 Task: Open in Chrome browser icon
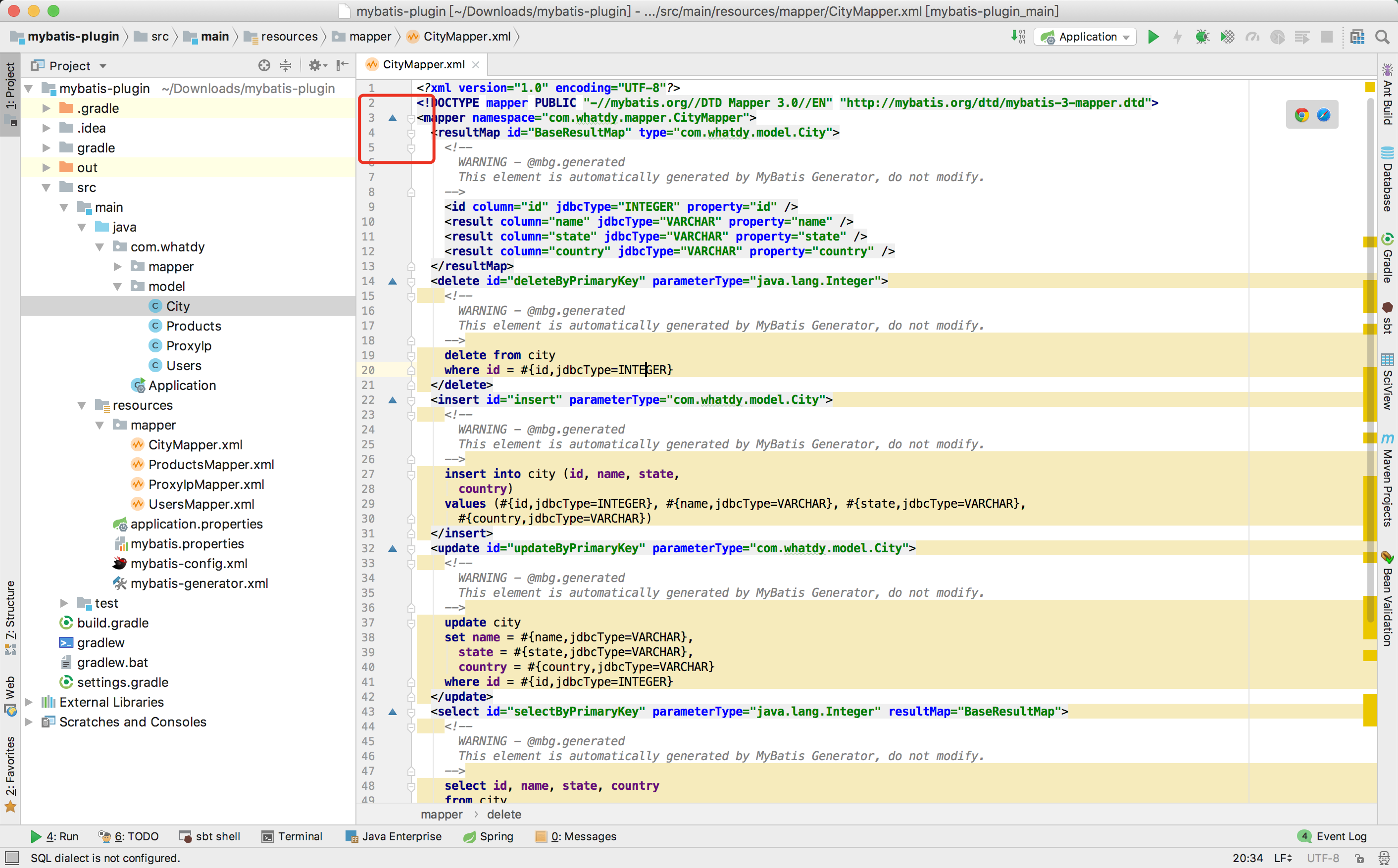point(1301,115)
